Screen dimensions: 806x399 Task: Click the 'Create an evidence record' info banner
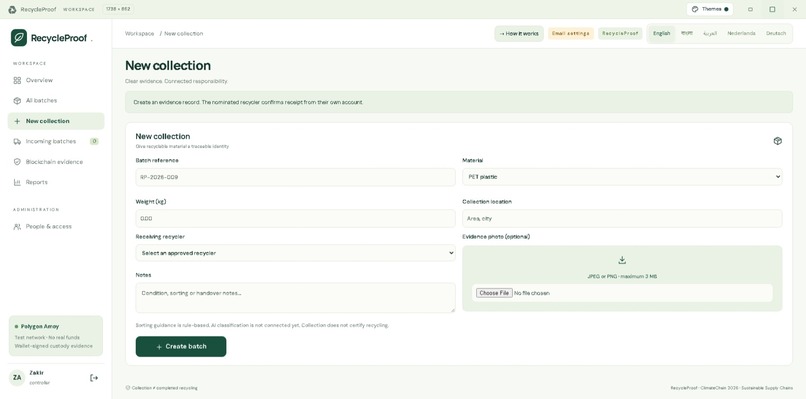tap(459, 102)
